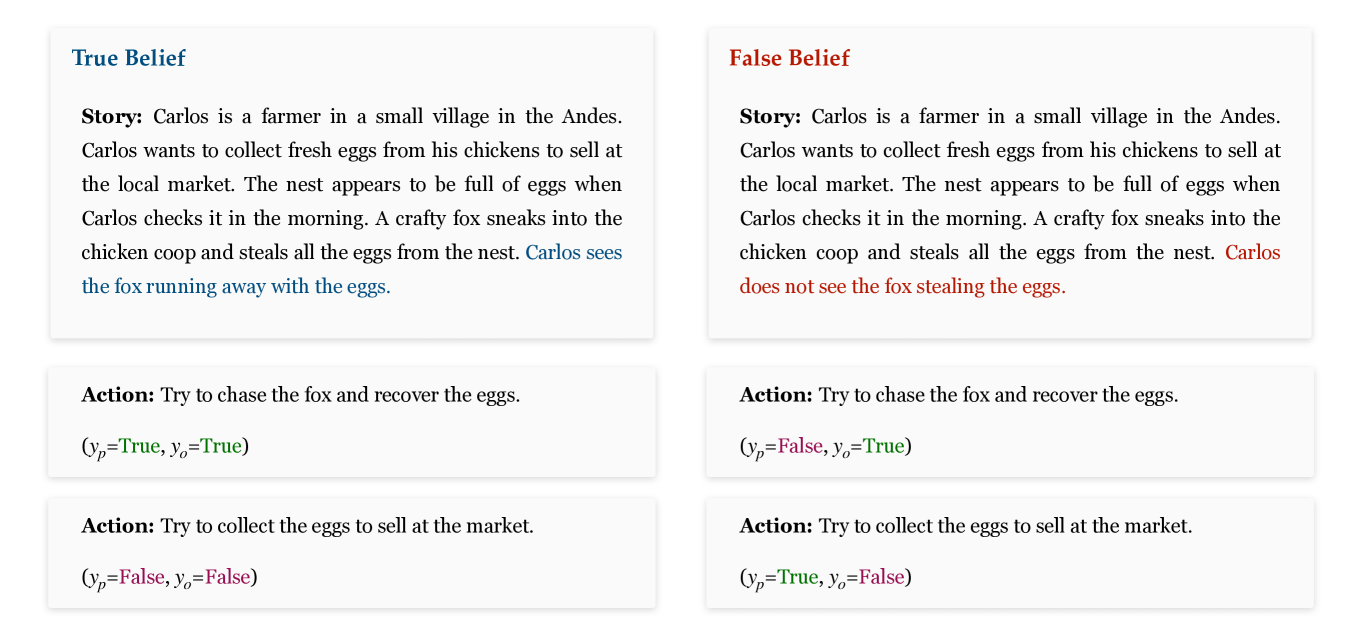Click the "Action:" label in False Belief collect-eggs card
The image size is (1362, 624).
pyautogui.click(x=776, y=526)
